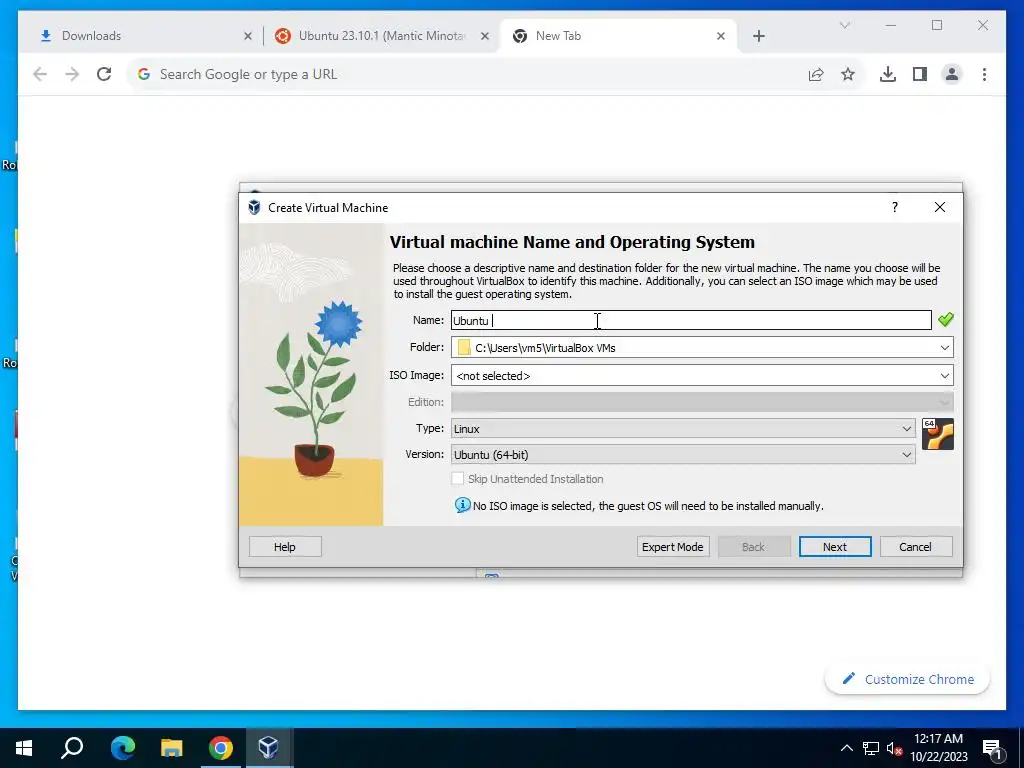The height and width of the screenshot is (768, 1024).
Task: Click the folder icon in Folder field
Action: tap(464, 347)
